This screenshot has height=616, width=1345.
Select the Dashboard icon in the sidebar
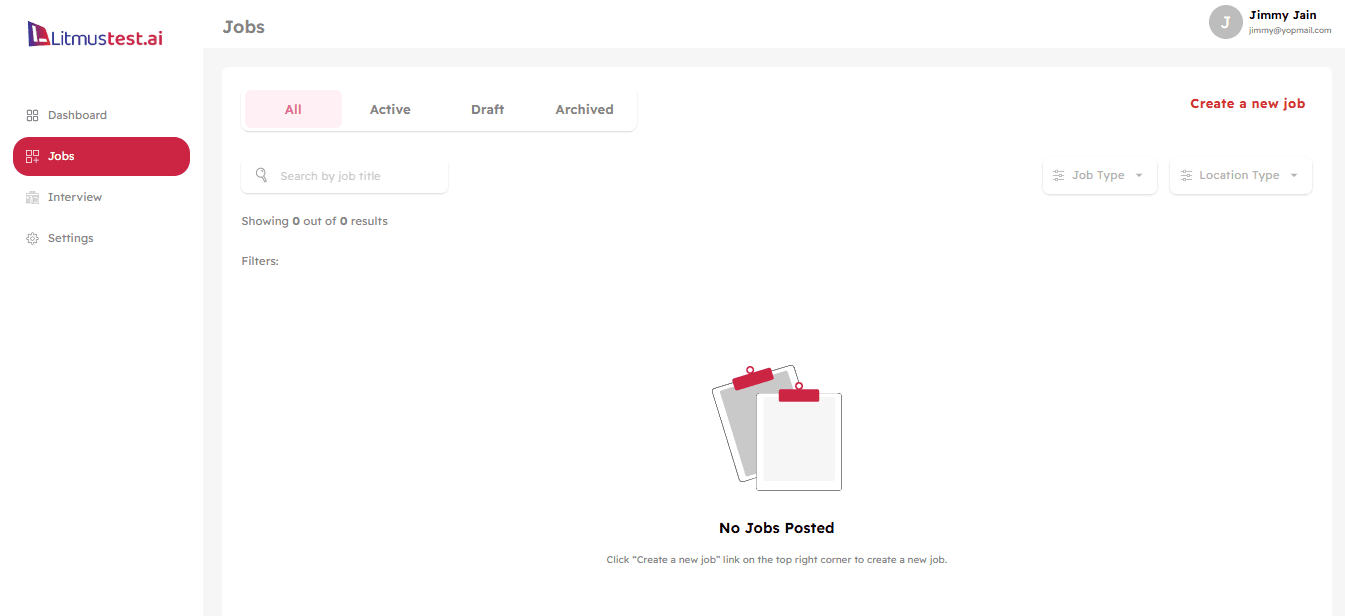pyautogui.click(x=32, y=115)
